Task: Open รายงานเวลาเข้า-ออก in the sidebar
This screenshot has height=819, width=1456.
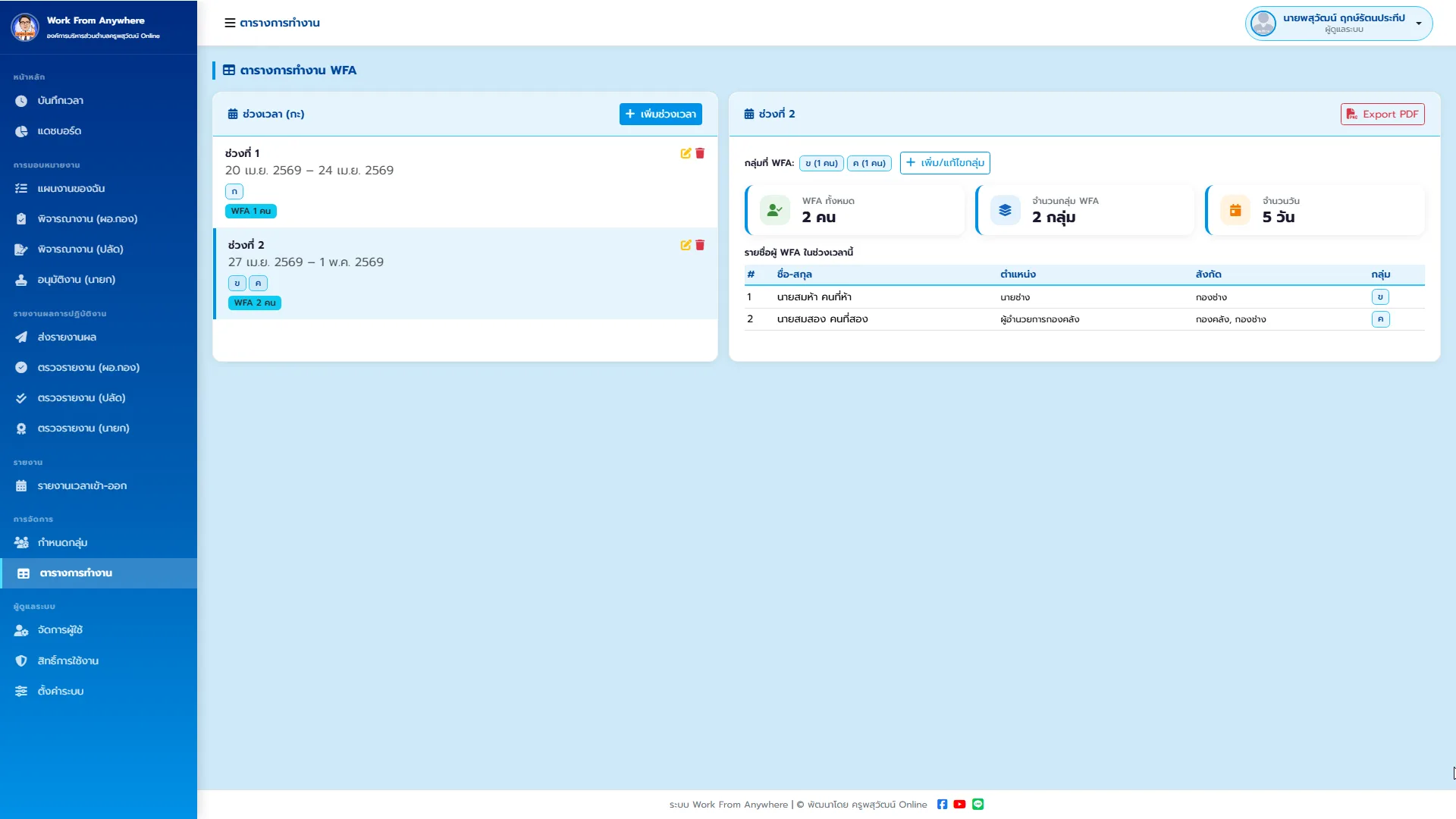Action: tap(99, 486)
